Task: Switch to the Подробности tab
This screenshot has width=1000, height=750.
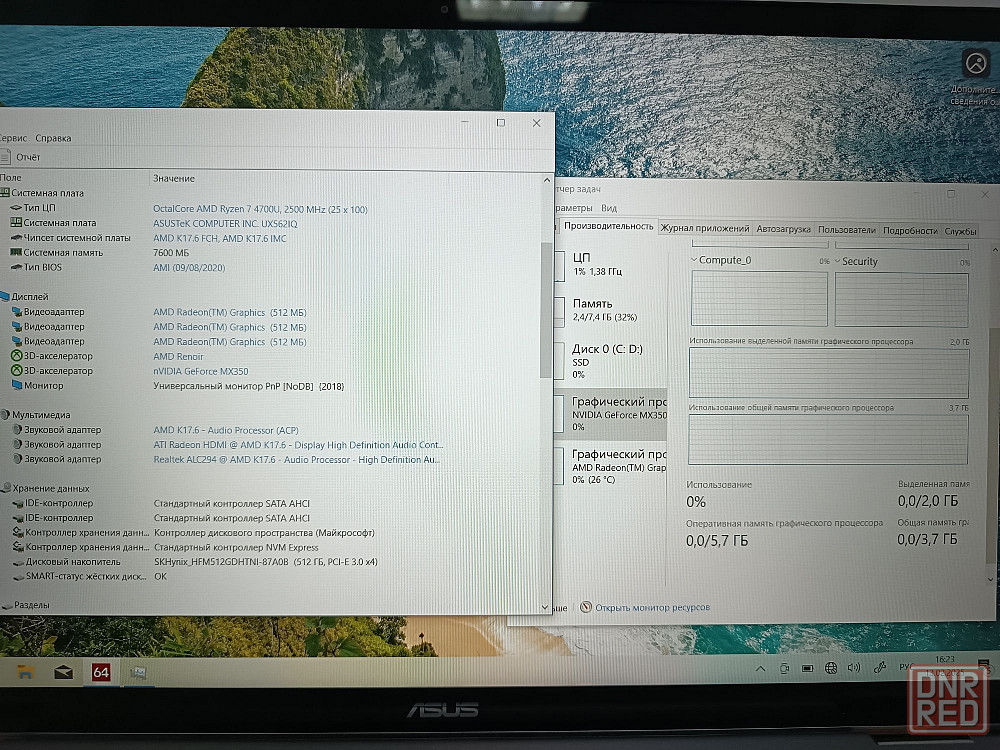Action: pos(910,230)
